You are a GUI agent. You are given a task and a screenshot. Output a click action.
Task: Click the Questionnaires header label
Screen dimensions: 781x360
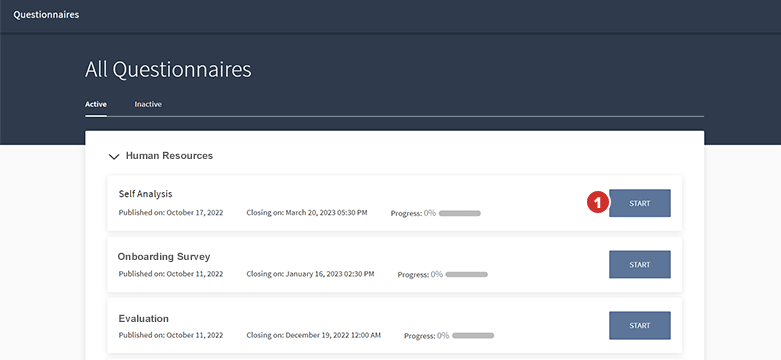(x=46, y=14)
